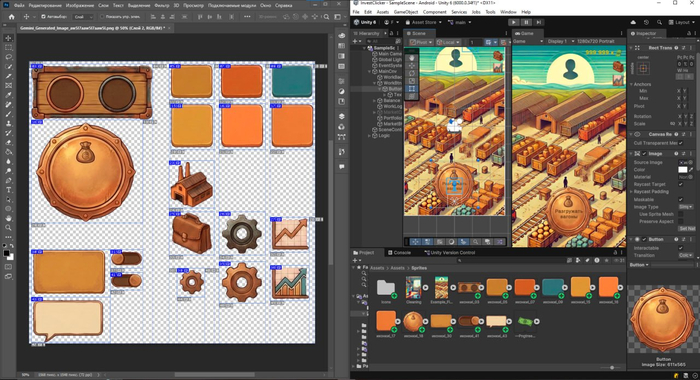Click Unity Step forward button

pos(539,22)
